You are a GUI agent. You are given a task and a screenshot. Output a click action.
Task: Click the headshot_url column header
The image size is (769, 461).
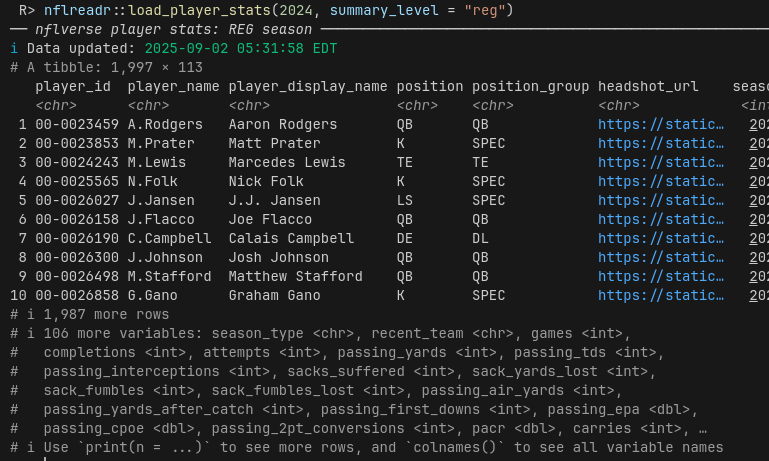[648, 87]
